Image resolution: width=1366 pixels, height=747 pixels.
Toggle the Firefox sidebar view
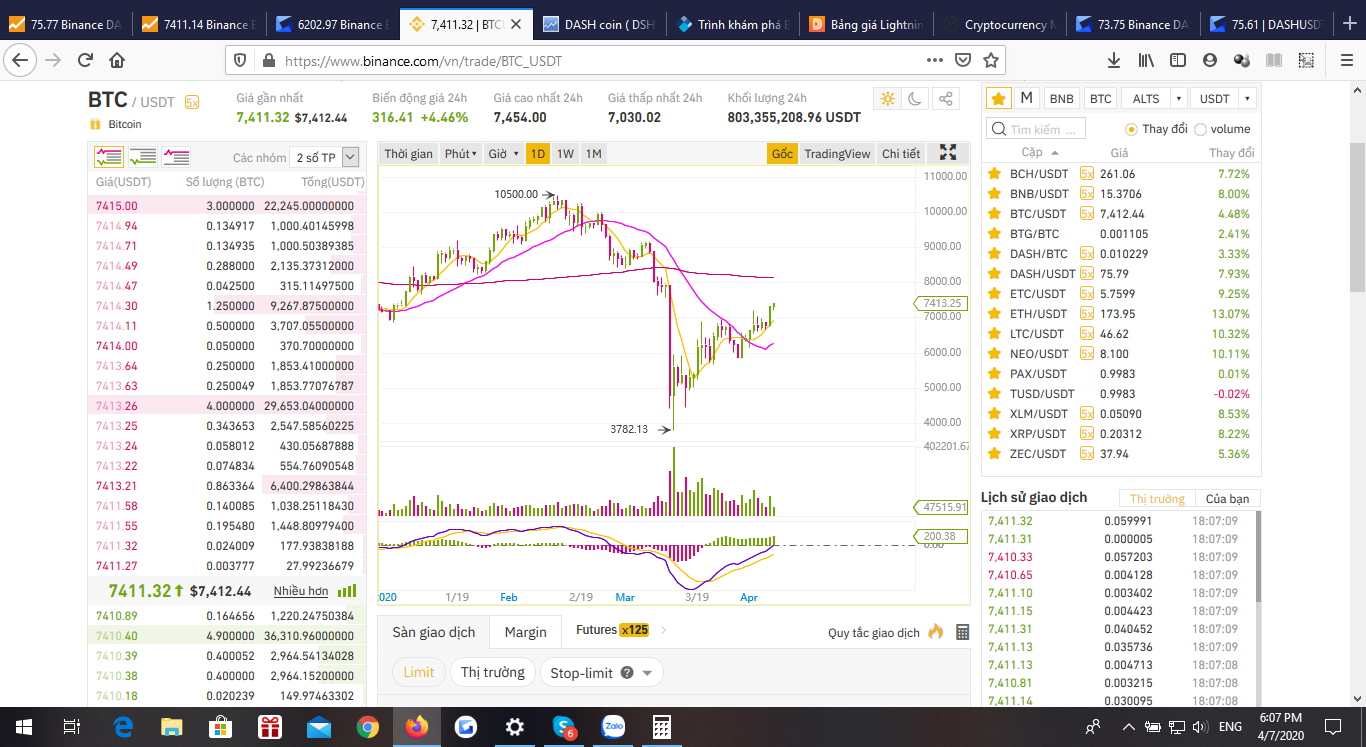point(1178,60)
